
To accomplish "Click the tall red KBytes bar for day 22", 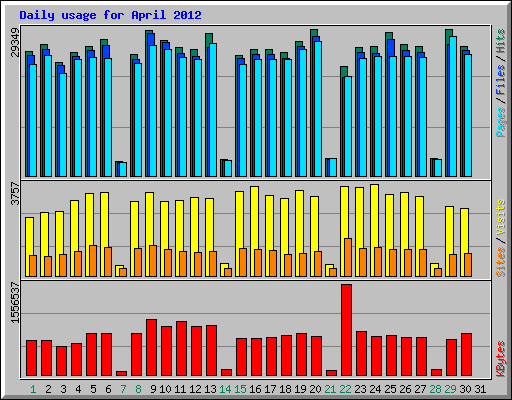I will 347,330.
